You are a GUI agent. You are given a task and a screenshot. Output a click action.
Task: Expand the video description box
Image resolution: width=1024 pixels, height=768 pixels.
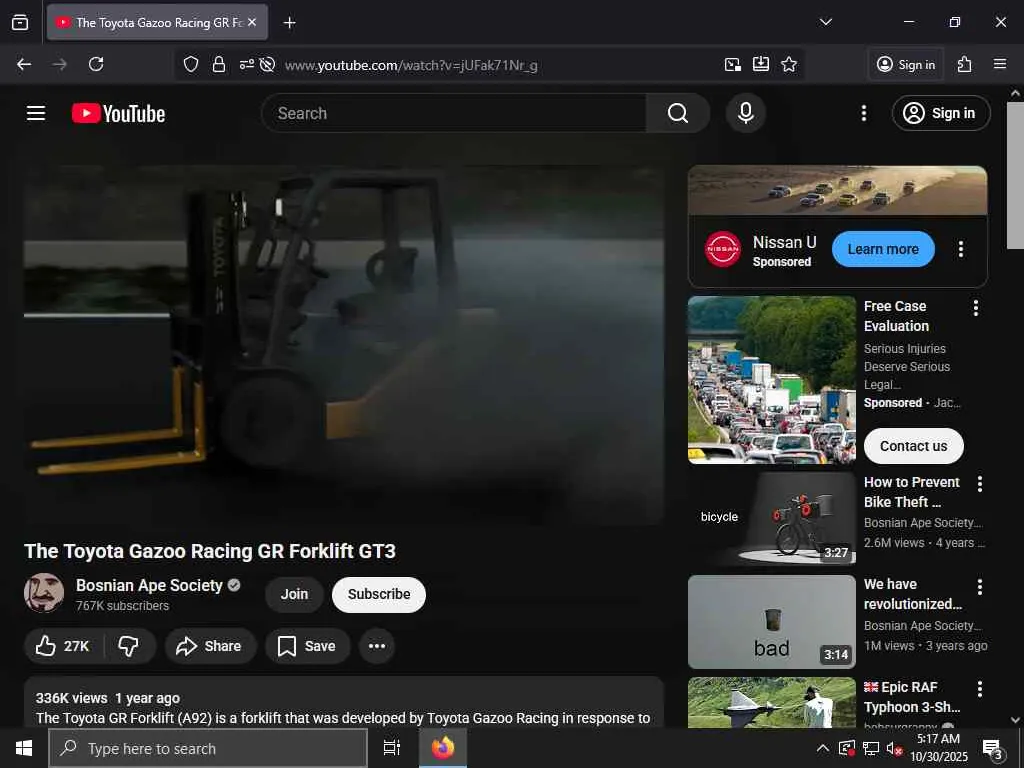[344, 702]
